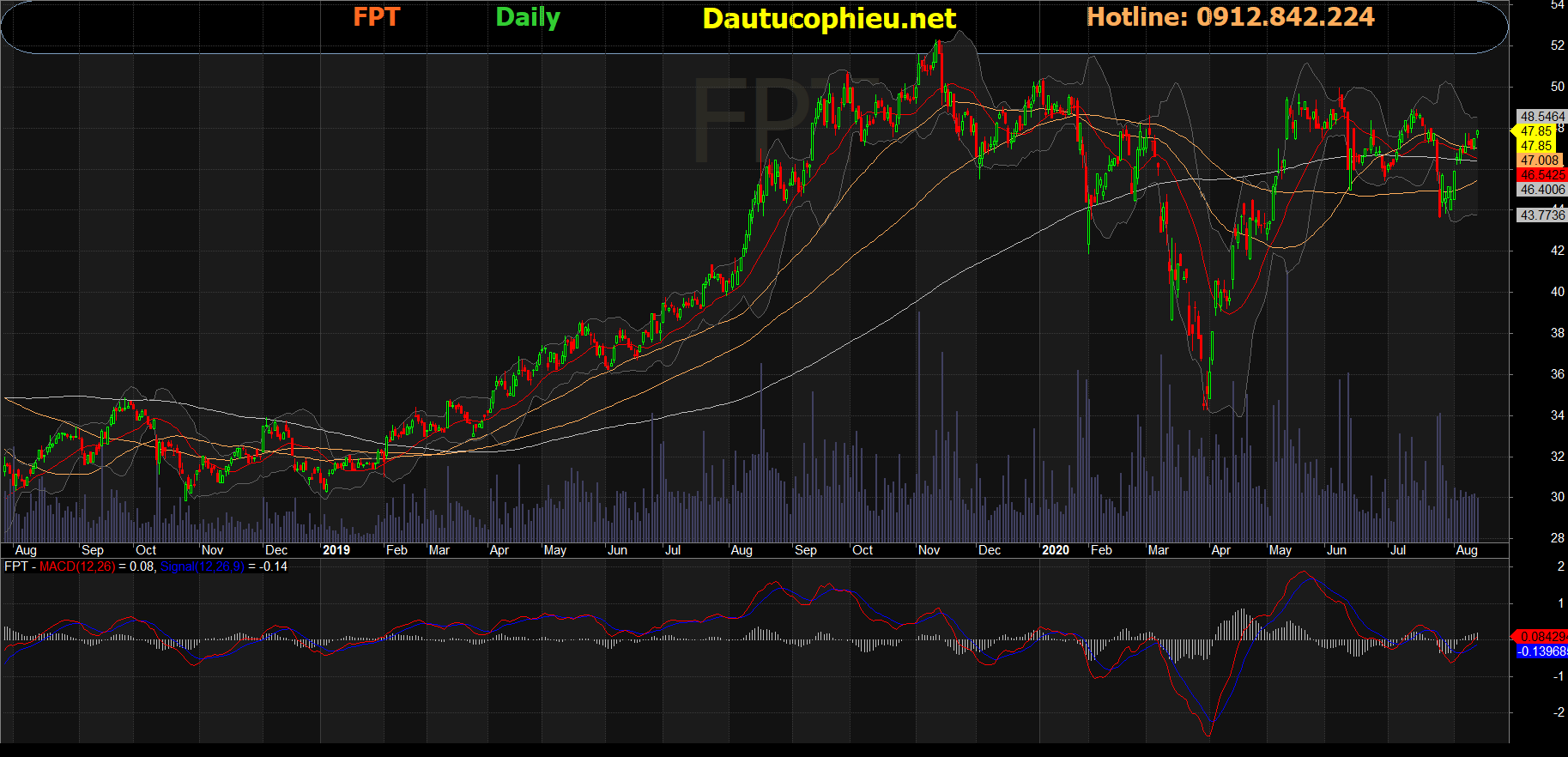
Task: Click the FPT ticker title in header
Action: point(376,17)
